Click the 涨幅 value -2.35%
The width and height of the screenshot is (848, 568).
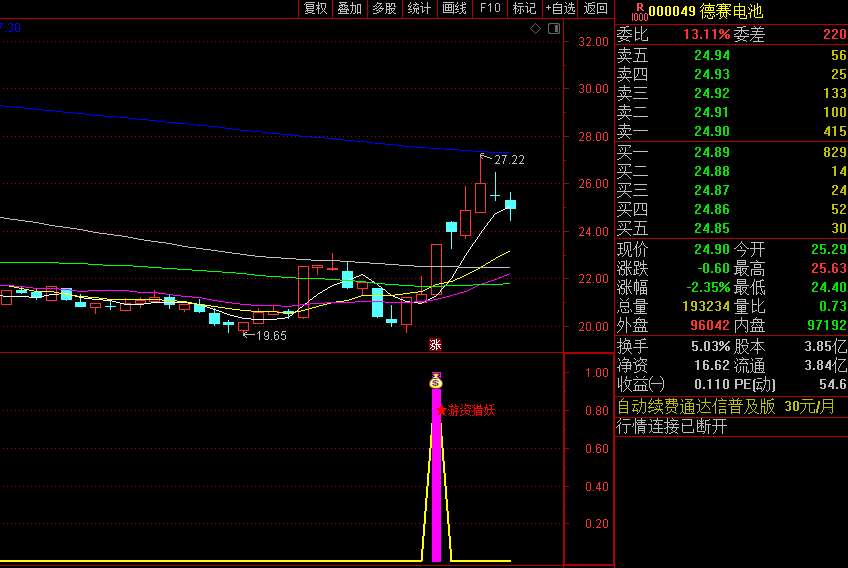(708, 287)
